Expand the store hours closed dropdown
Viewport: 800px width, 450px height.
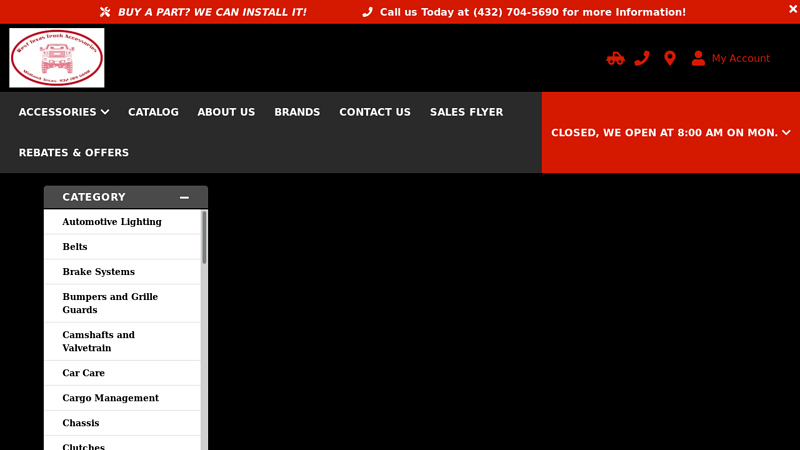671,133
